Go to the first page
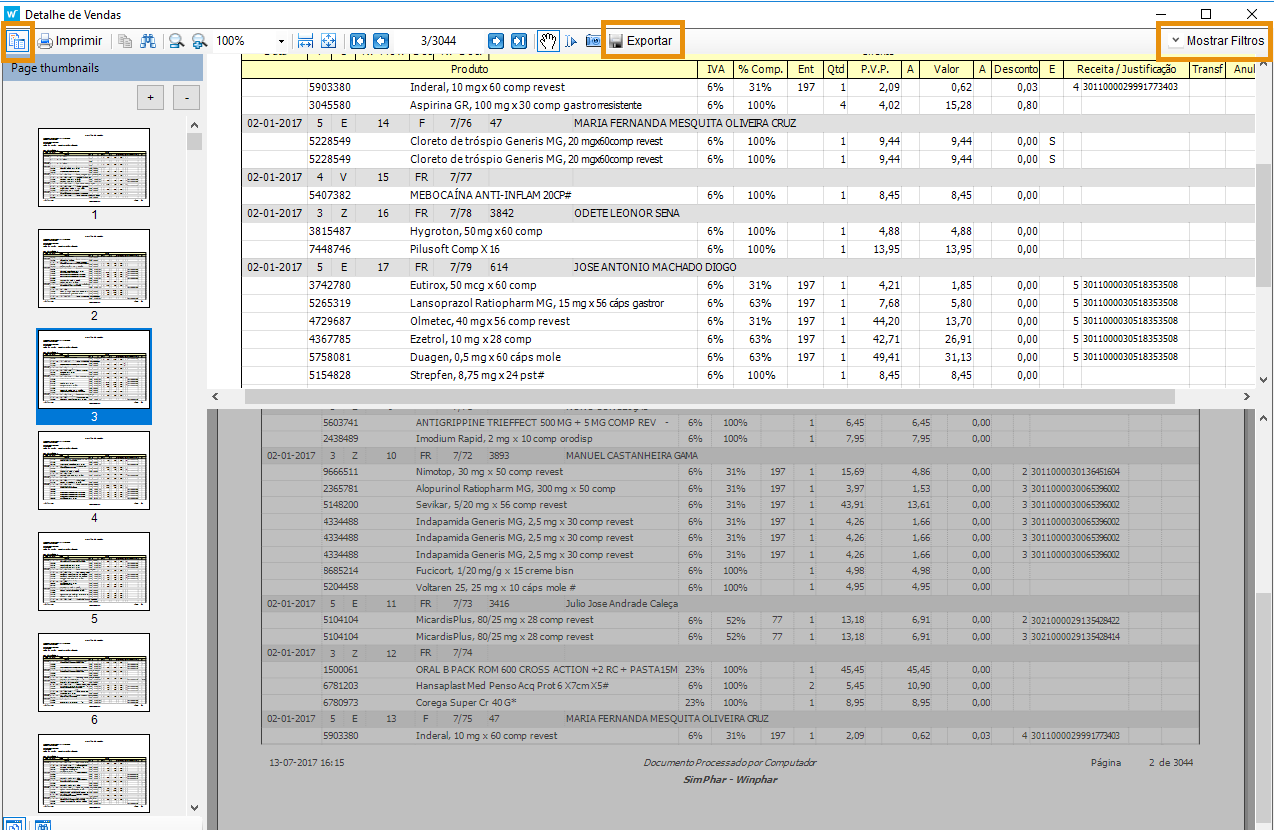Viewport: 1274px width, 830px height. [358, 41]
